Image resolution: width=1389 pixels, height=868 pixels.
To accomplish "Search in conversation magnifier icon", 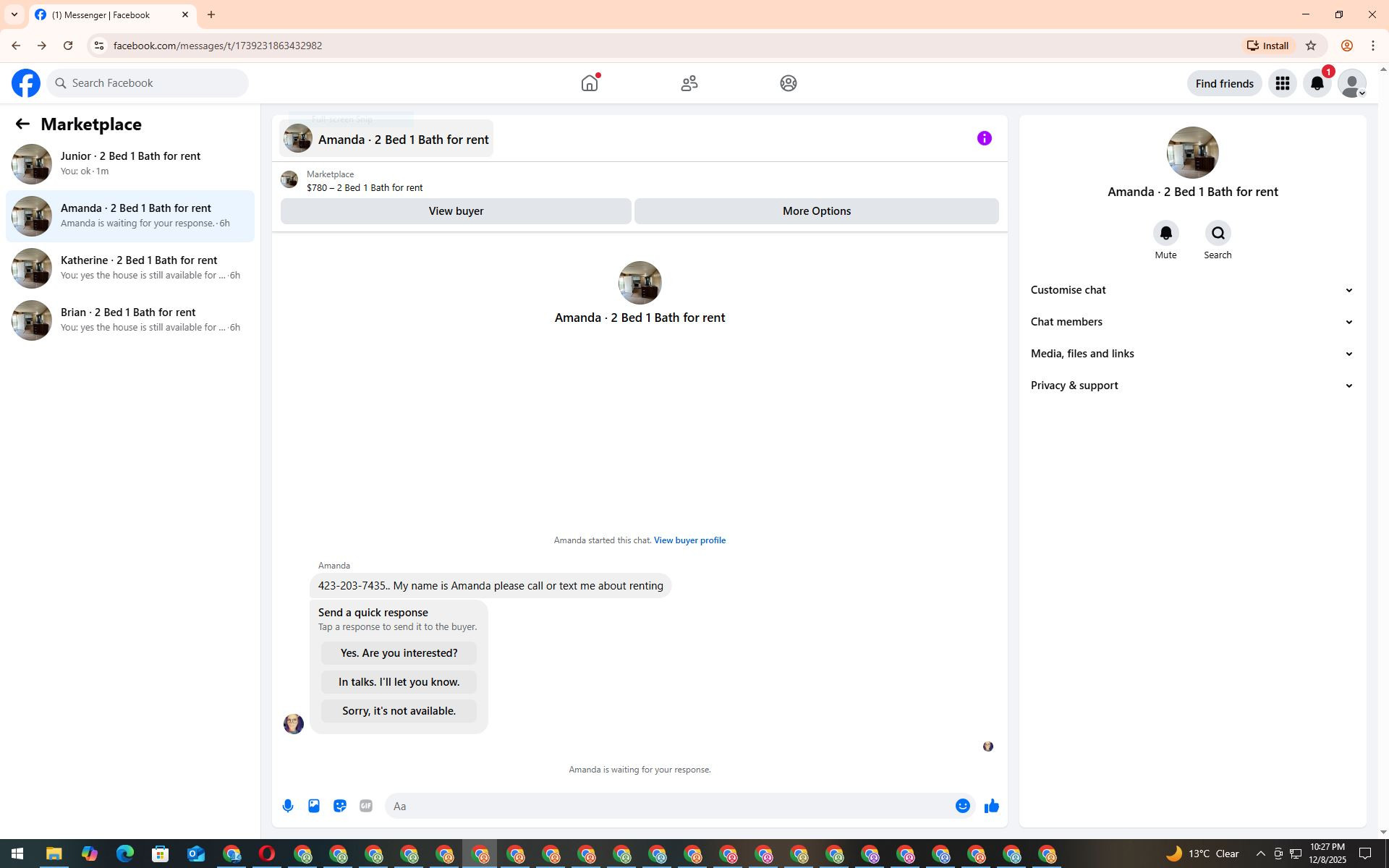I will pyautogui.click(x=1218, y=233).
